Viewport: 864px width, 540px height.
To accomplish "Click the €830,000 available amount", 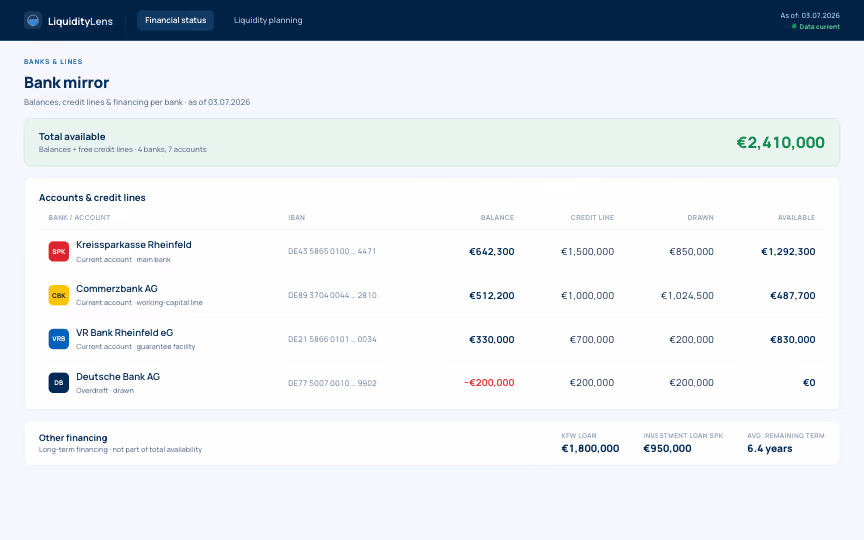I will click(x=792, y=340).
